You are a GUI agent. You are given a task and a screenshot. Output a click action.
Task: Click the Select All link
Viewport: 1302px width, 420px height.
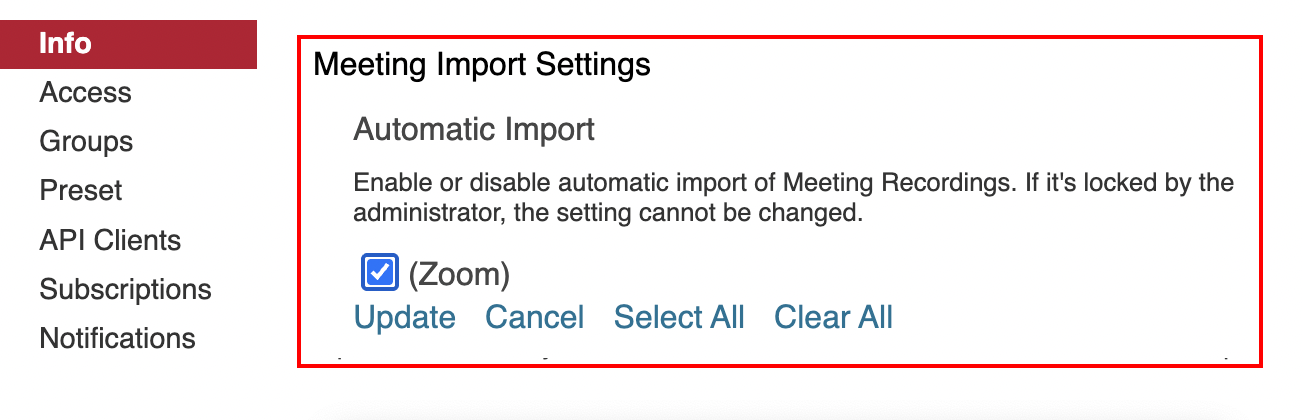click(679, 318)
